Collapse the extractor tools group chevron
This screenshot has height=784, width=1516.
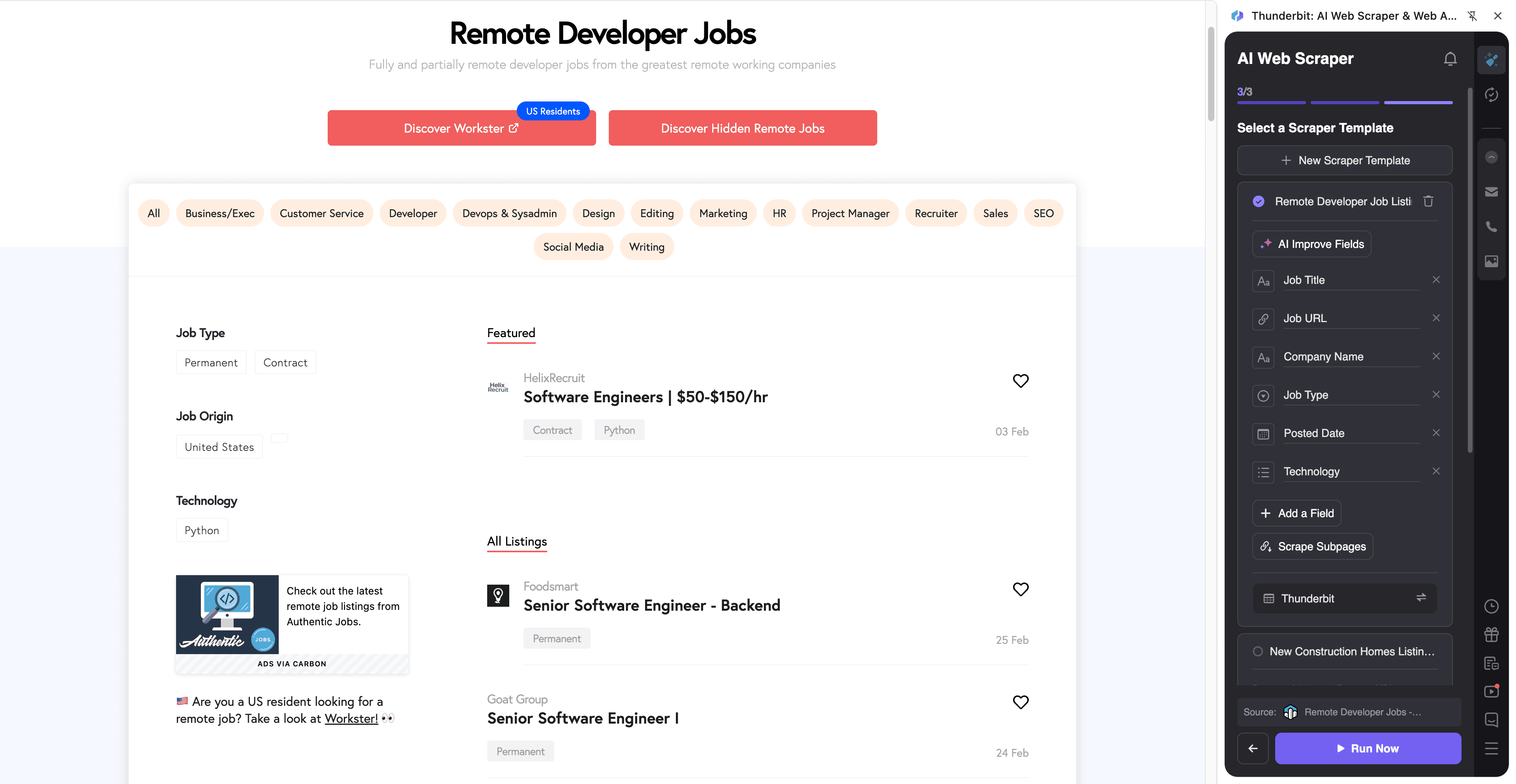click(x=1492, y=157)
